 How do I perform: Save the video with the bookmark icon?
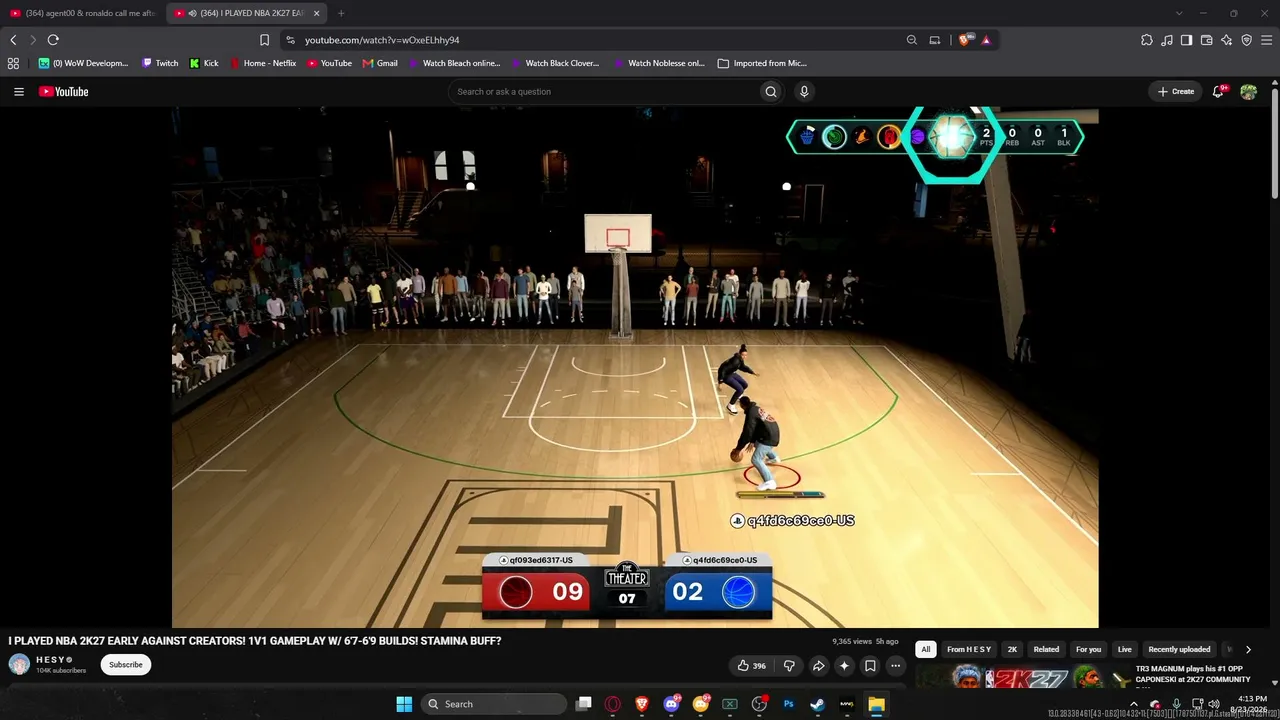pyautogui.click(x=870, y=666)
